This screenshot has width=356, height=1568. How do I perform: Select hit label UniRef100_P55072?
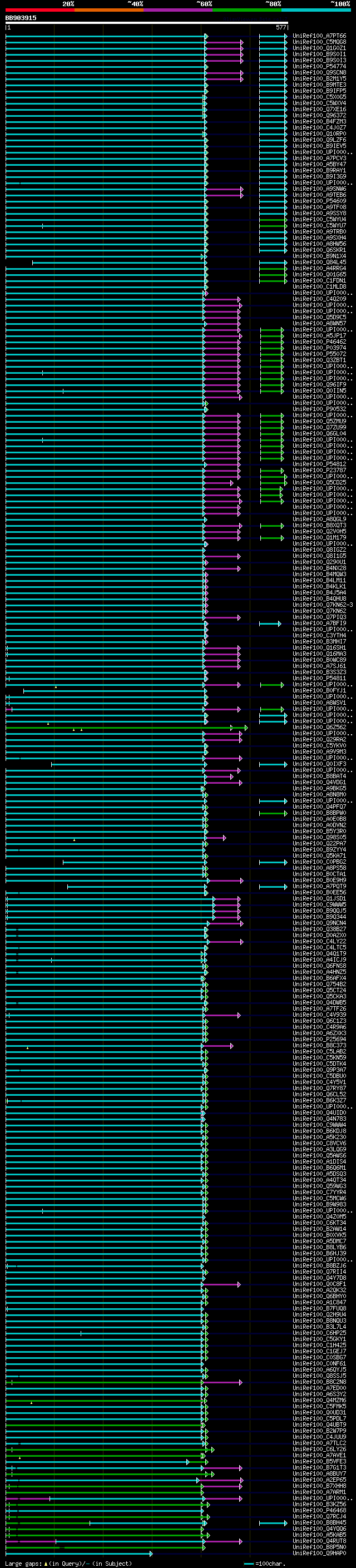click(319, 354)
